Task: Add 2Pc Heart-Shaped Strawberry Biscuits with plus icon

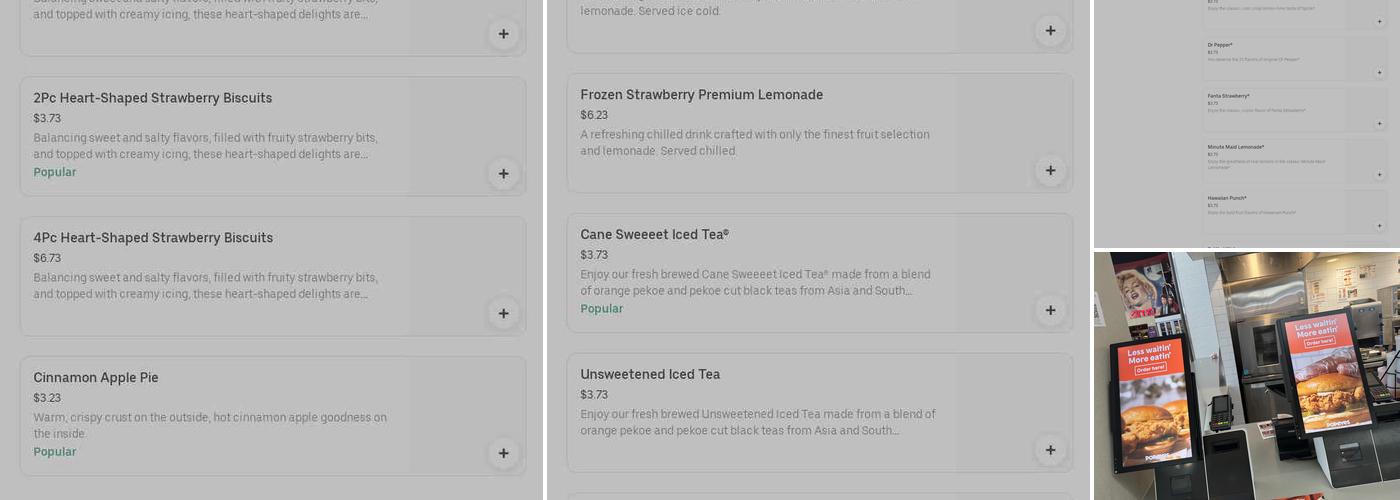Action: click(503, 174)
